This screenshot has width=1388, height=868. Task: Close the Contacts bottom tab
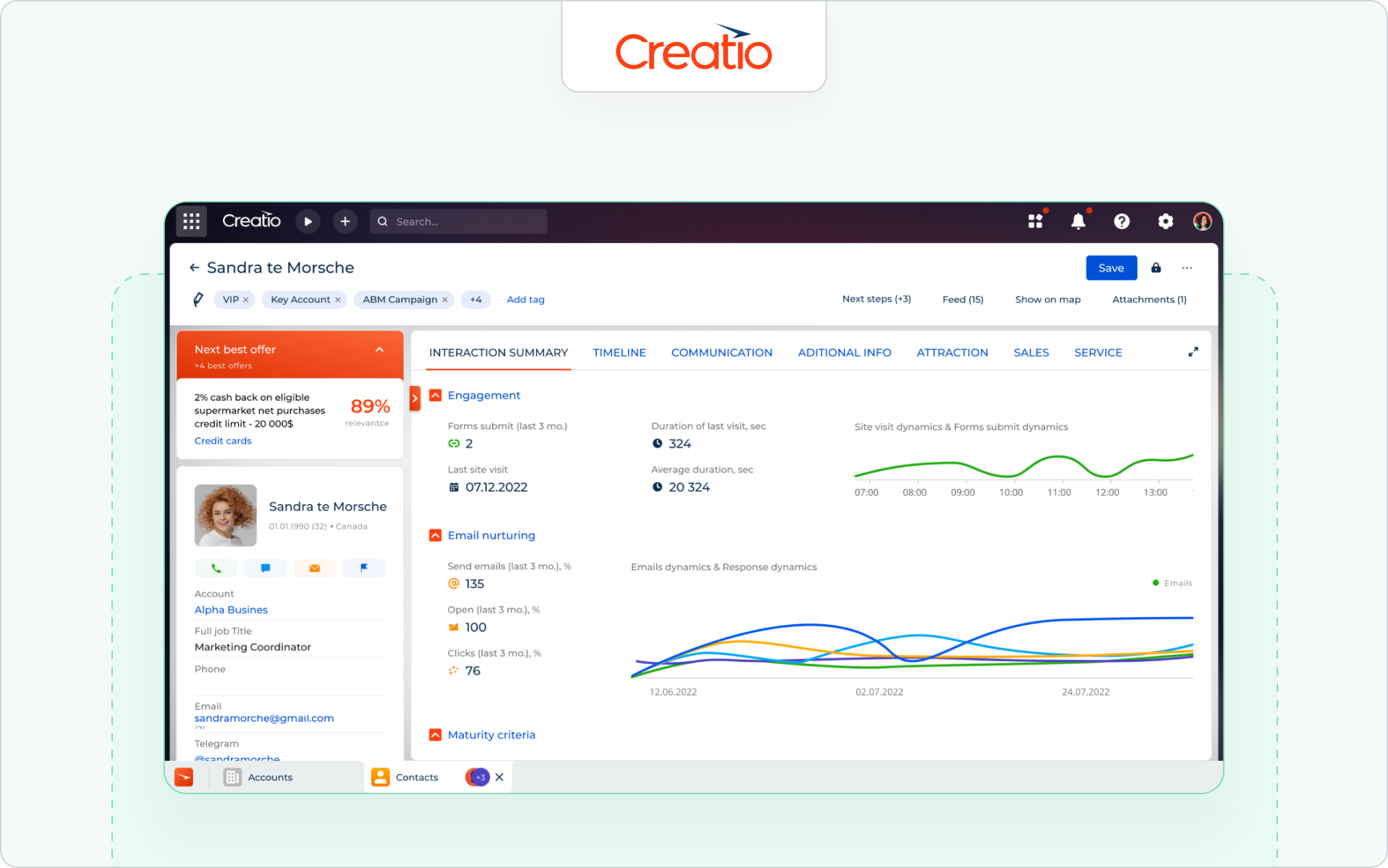point(499,778)
